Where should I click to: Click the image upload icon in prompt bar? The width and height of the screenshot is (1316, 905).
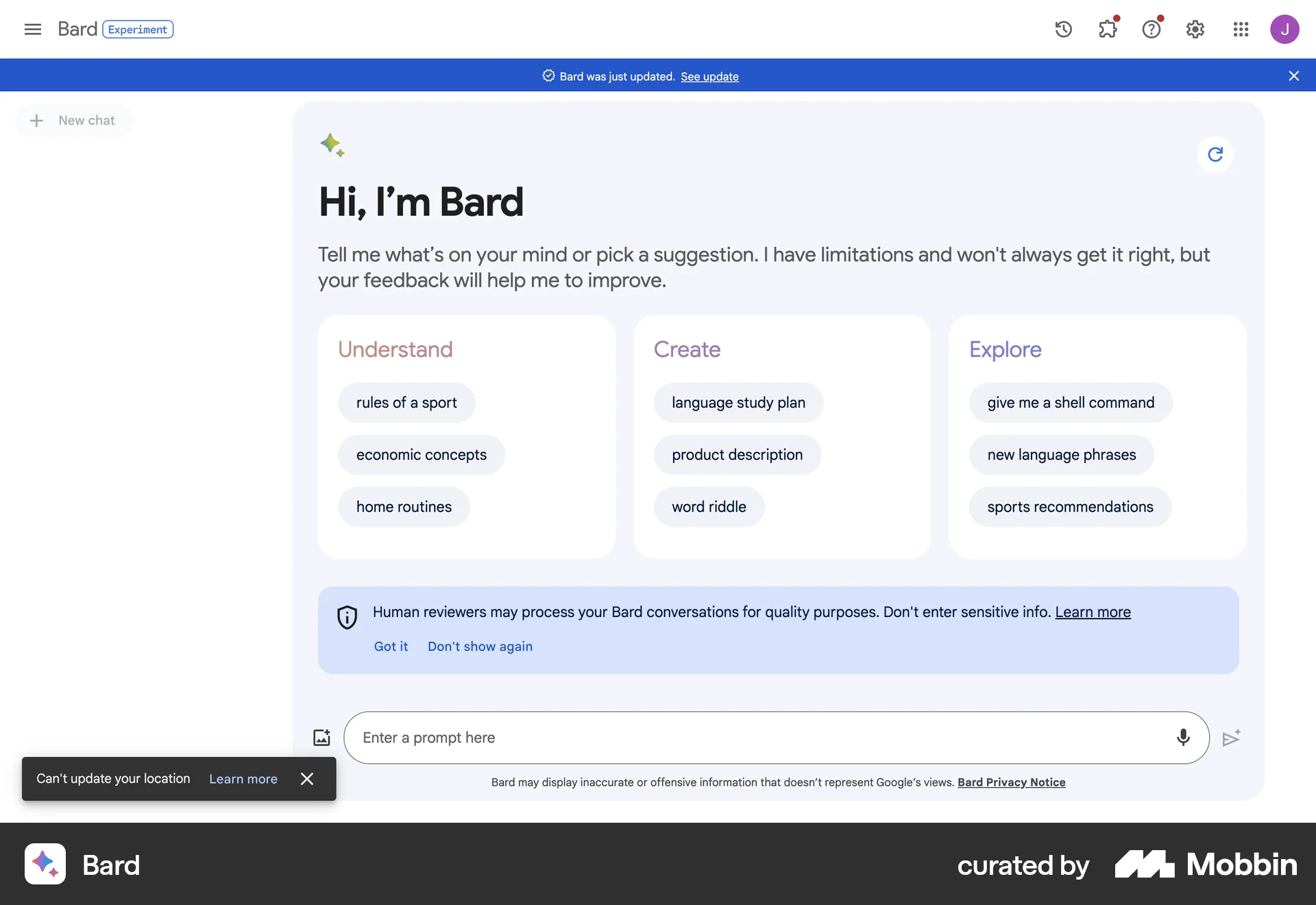322,738
